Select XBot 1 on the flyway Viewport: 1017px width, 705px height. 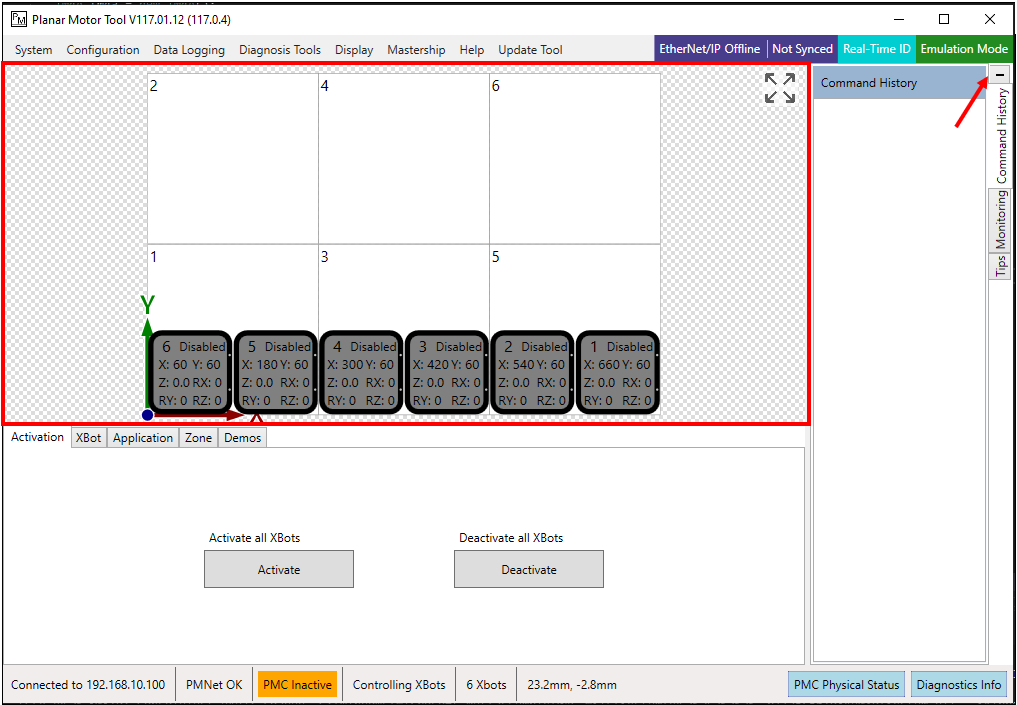[x=618, y=373]
